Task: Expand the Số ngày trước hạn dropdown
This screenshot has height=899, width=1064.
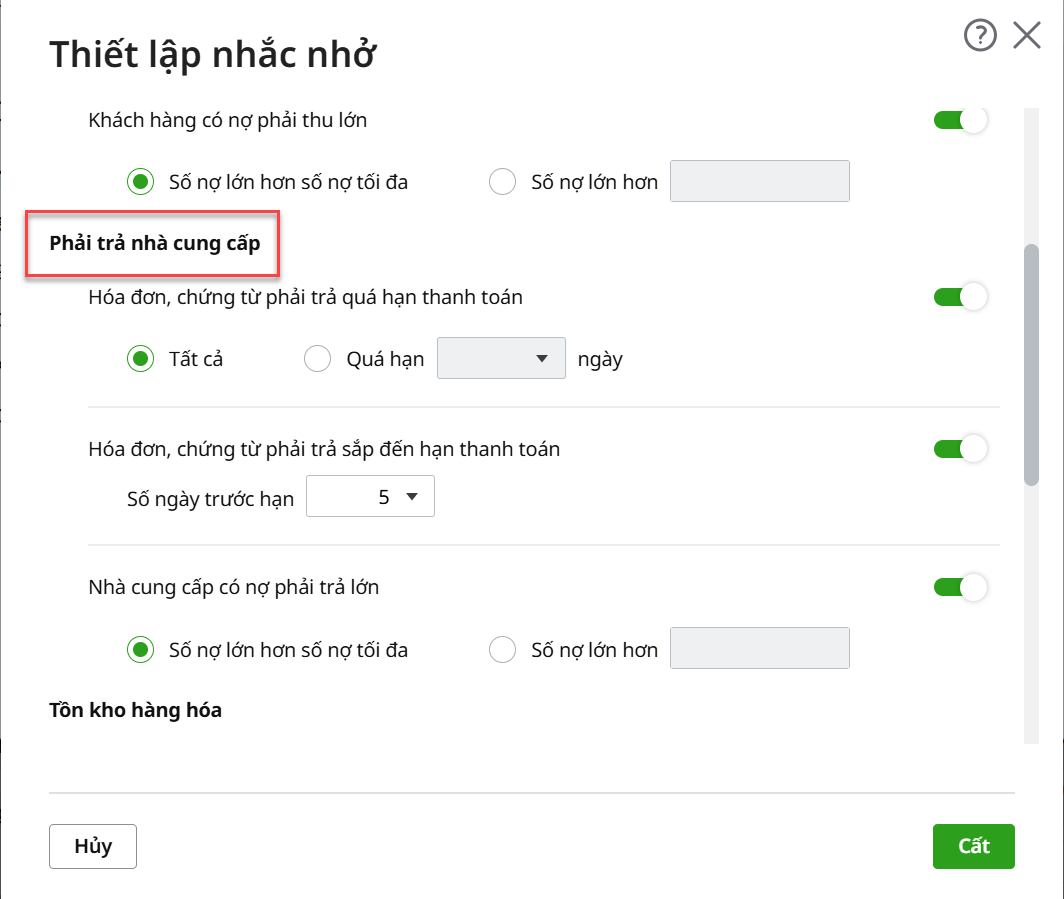Action: 370,497
